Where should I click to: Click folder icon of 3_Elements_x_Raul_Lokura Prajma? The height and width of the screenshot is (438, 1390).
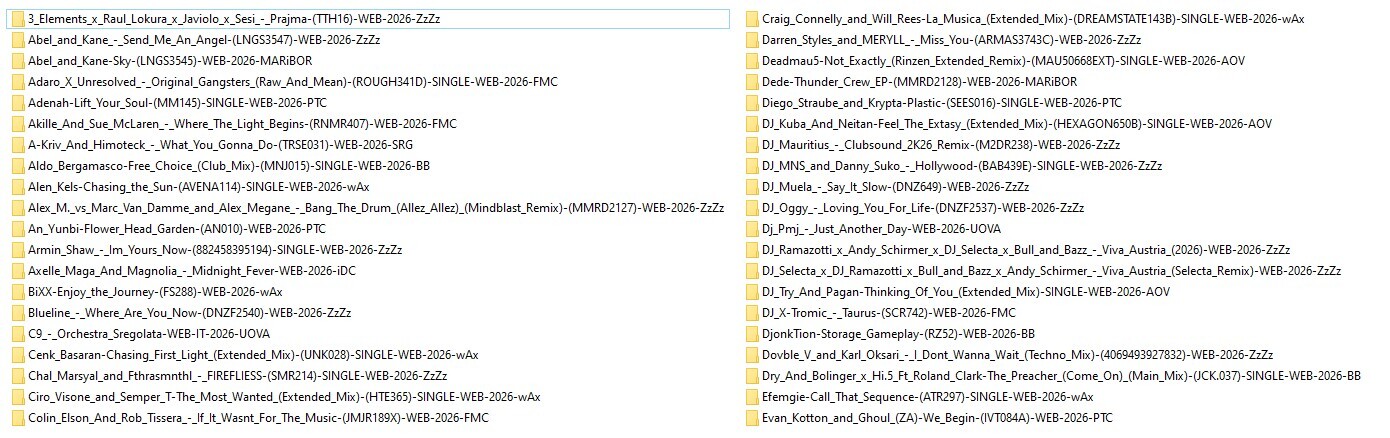(17, 19)
